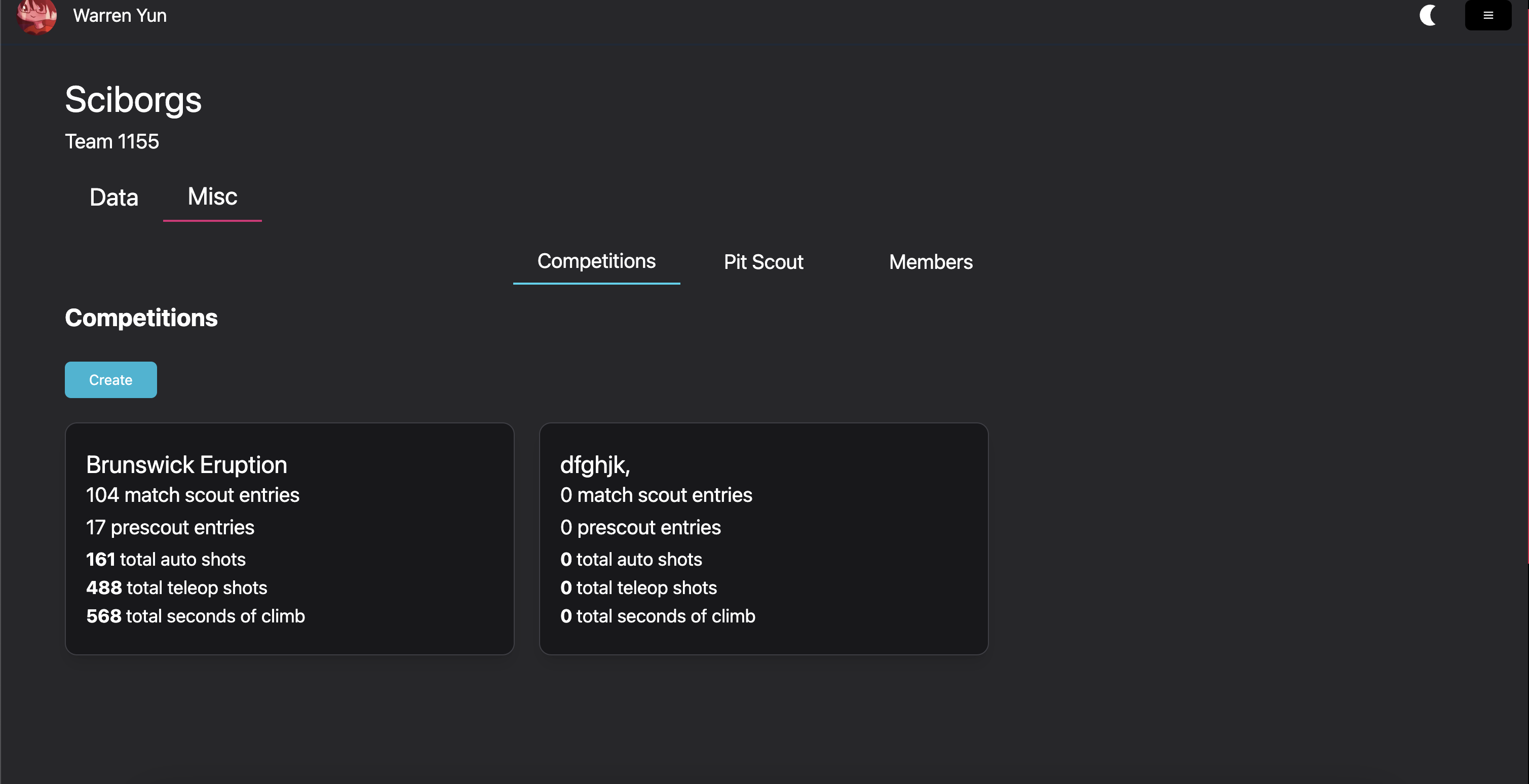Click the Warren Yun username
The height and width of the screenshot is (784, 1529).
120,15
